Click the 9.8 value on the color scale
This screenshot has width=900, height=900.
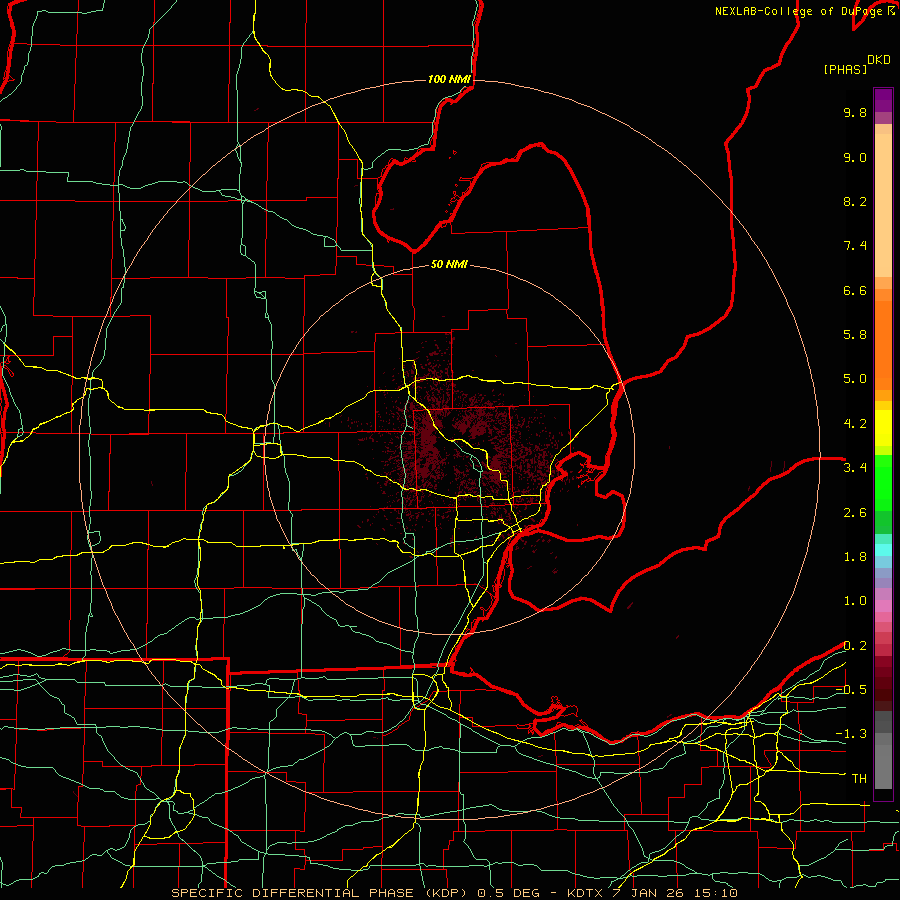click(x=855, y=112)
